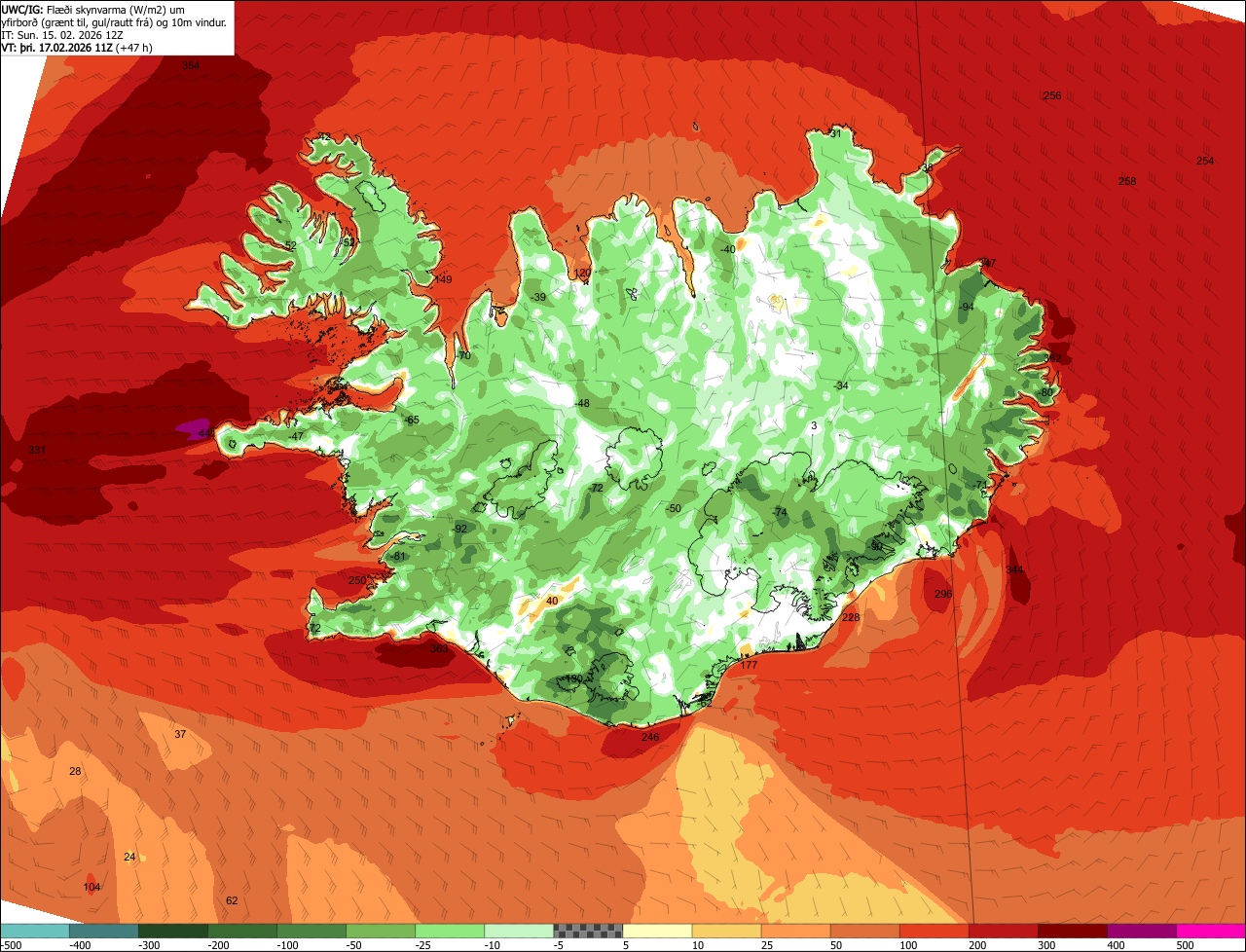
Task: Select the 256 value northeast of Iceland
Action: (x=1051, y=95)
